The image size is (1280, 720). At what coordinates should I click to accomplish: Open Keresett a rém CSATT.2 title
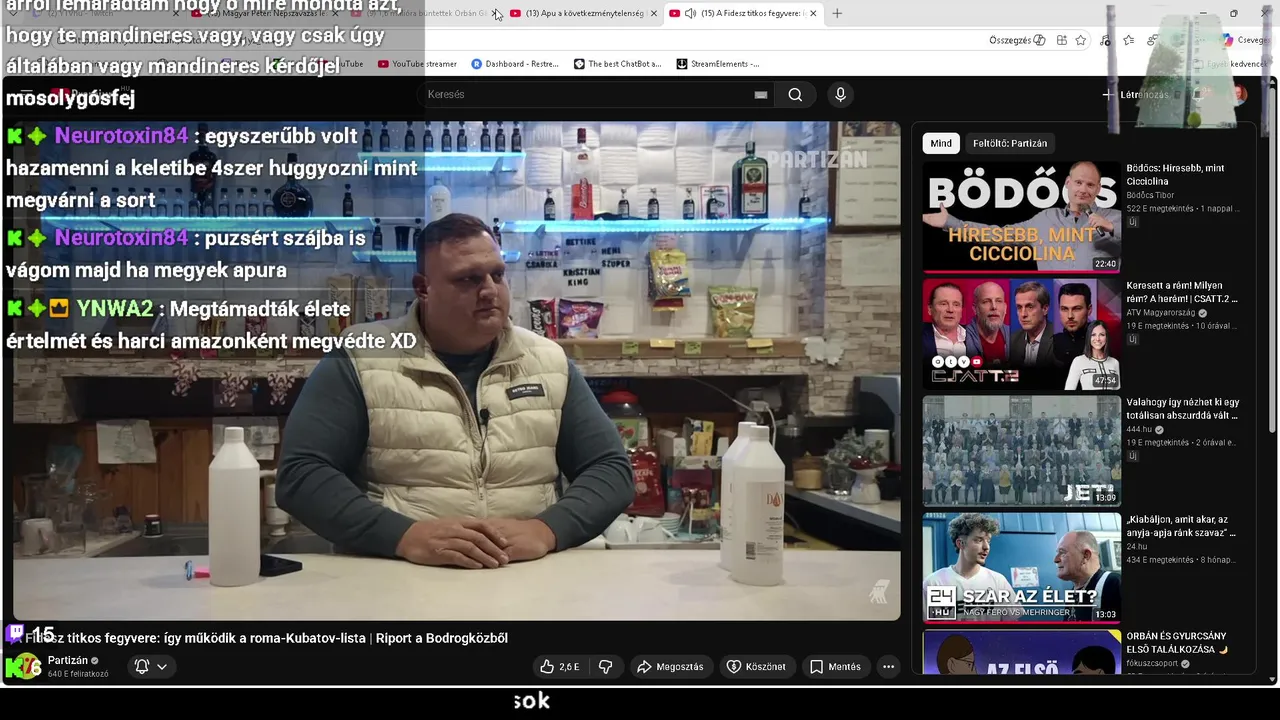tap(1182, 292)
